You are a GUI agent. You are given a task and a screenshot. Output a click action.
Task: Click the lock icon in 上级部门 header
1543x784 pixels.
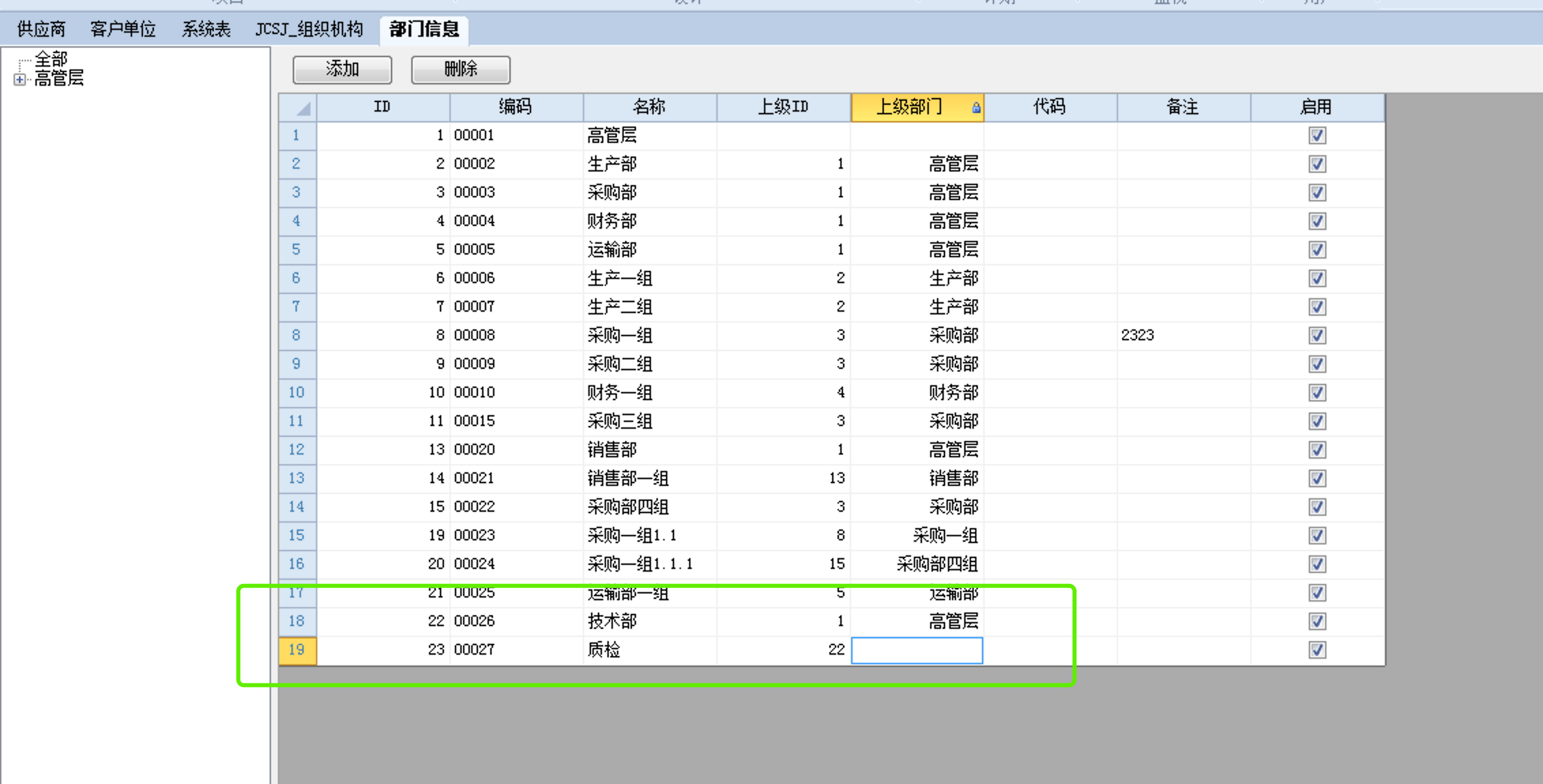(x=976, y=108)
